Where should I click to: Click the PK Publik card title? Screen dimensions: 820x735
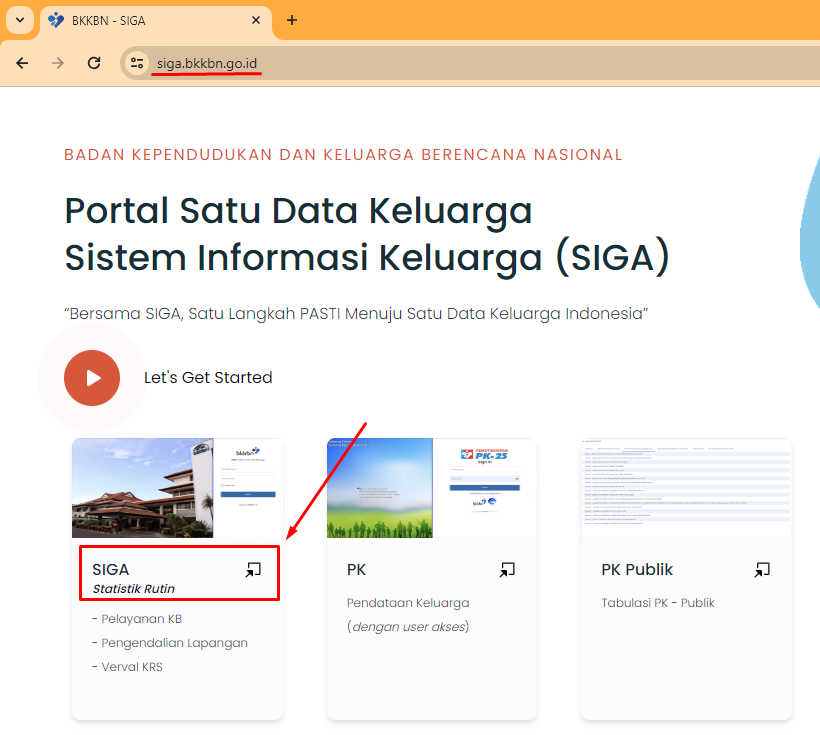tap(637, 569)
